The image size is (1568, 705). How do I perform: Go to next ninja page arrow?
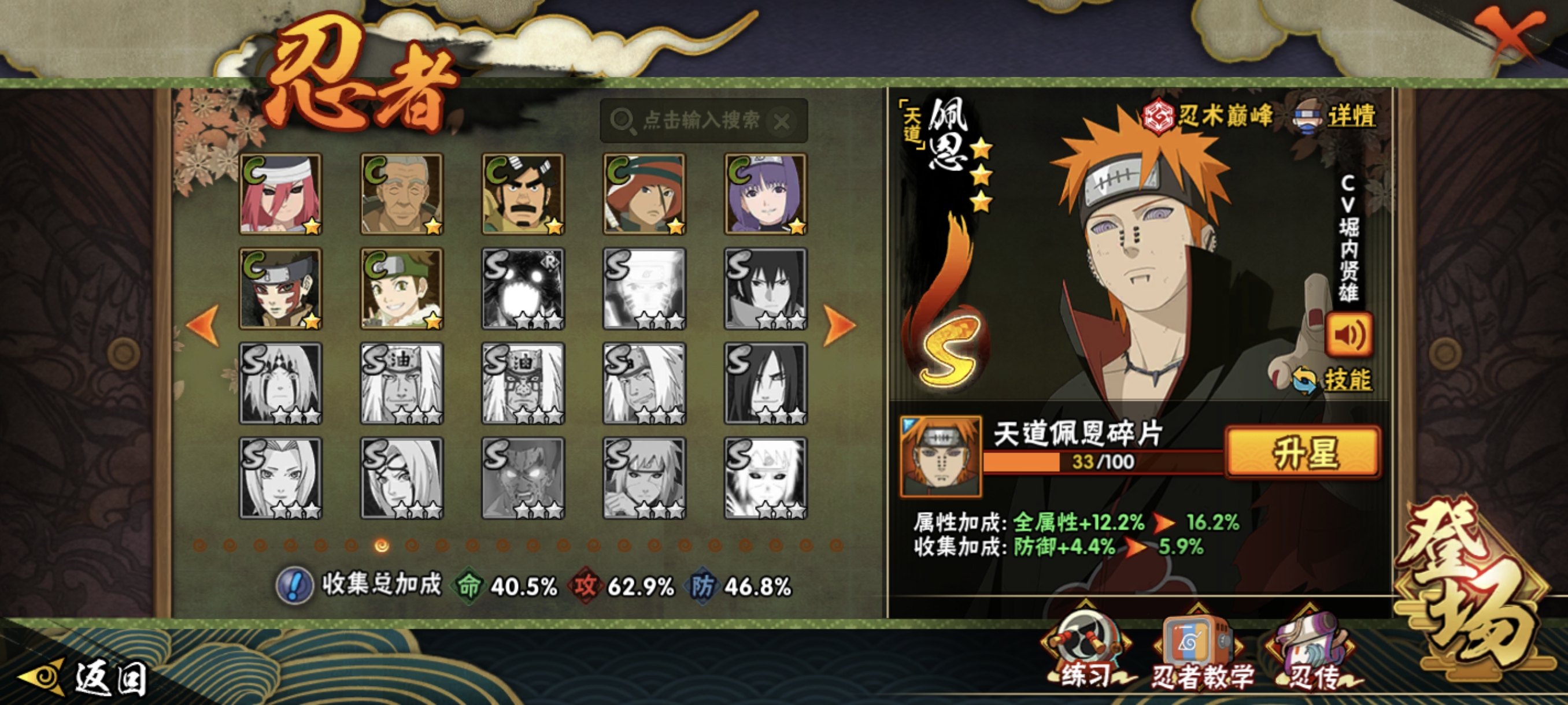(840, 325)
